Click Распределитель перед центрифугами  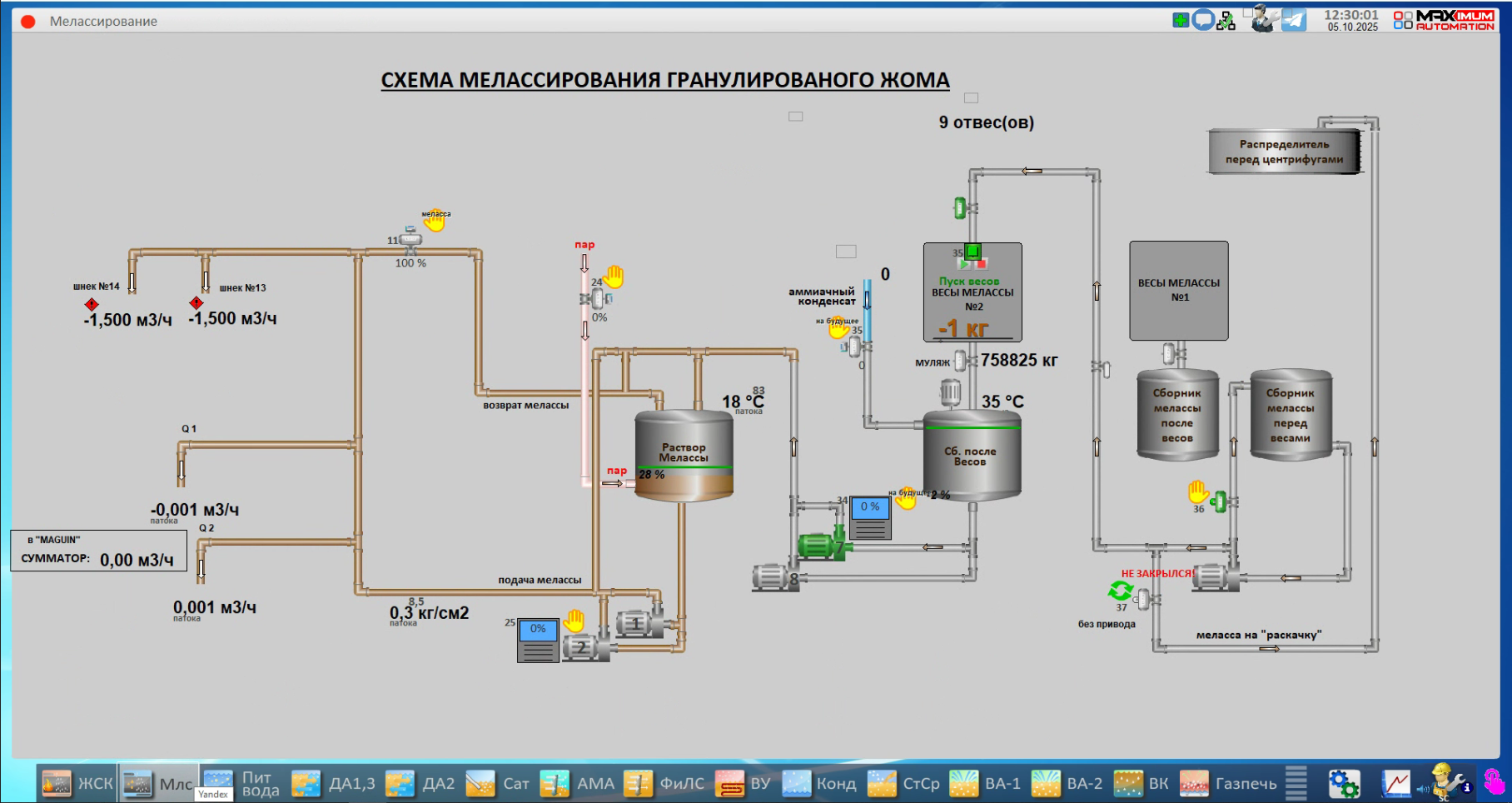click(x=1283, y=152)
